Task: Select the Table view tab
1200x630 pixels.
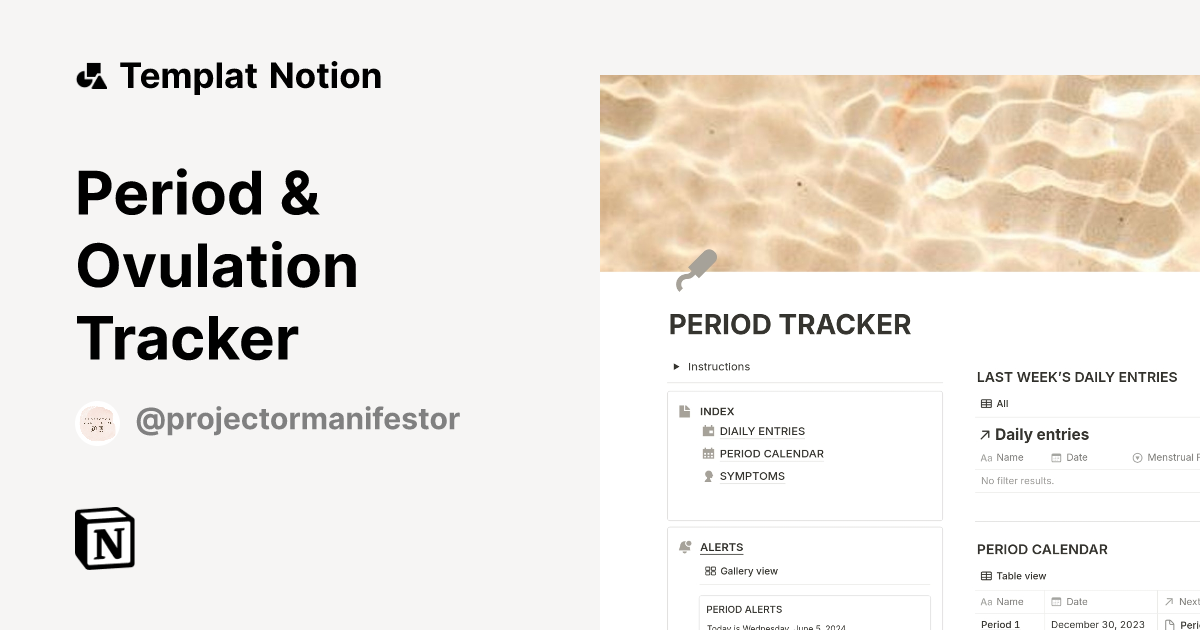Action: click(1021, 576)
